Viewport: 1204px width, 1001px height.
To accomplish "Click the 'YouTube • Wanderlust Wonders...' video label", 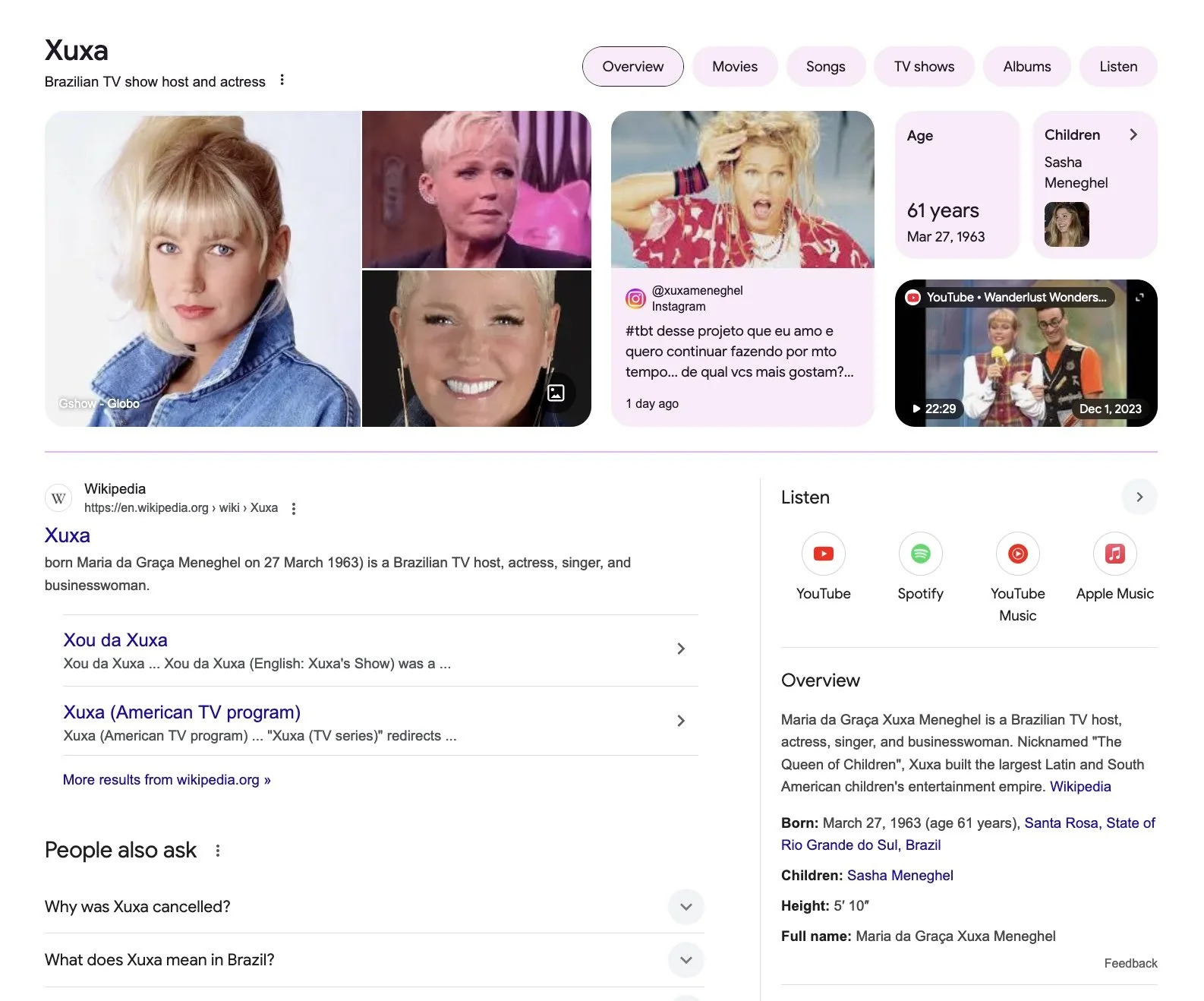I will tap(1016, 297).
